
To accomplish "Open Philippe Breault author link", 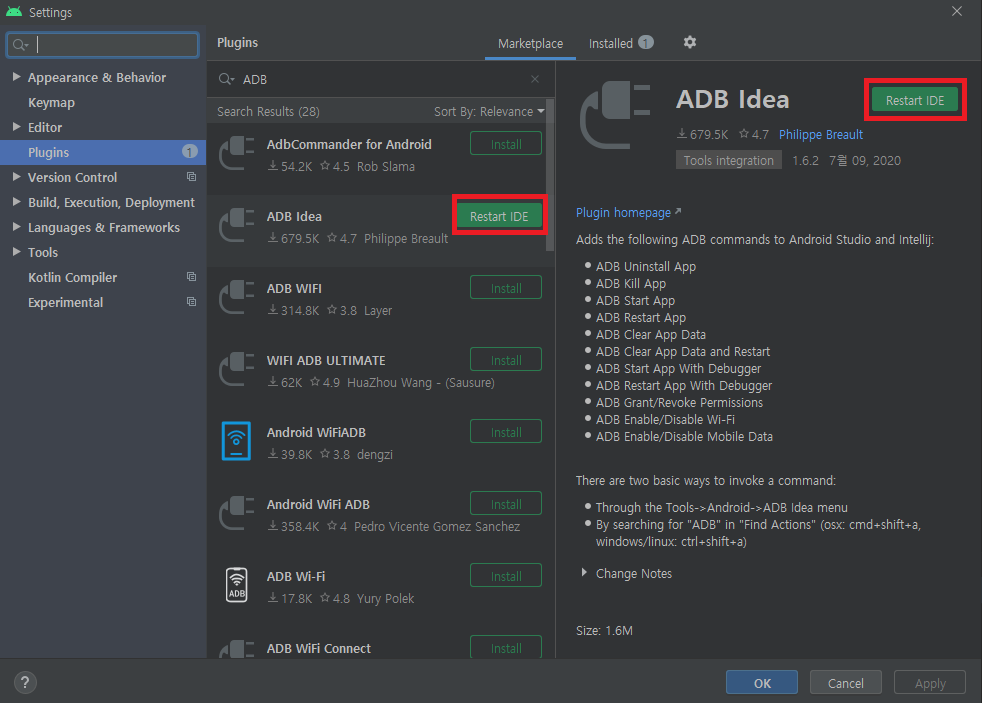I will click(x=820, y=135).
